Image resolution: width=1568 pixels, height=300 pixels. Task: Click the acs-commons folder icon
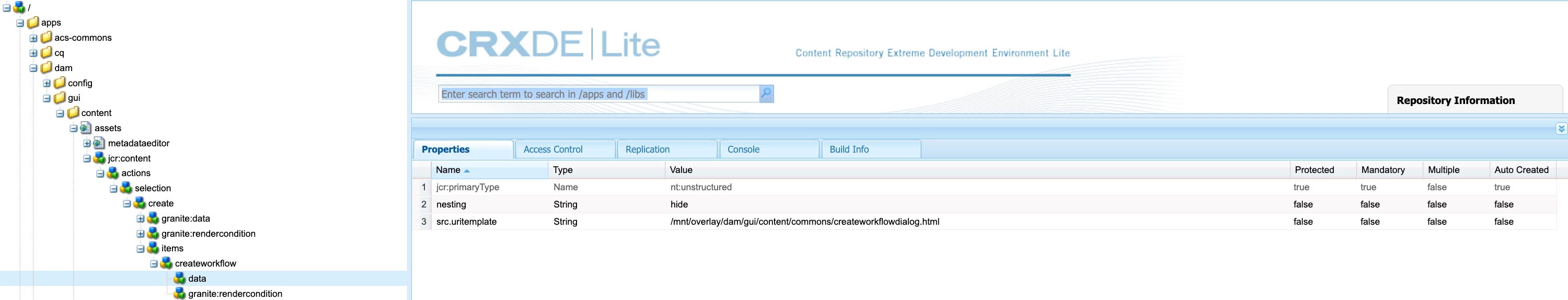[47, 38]
